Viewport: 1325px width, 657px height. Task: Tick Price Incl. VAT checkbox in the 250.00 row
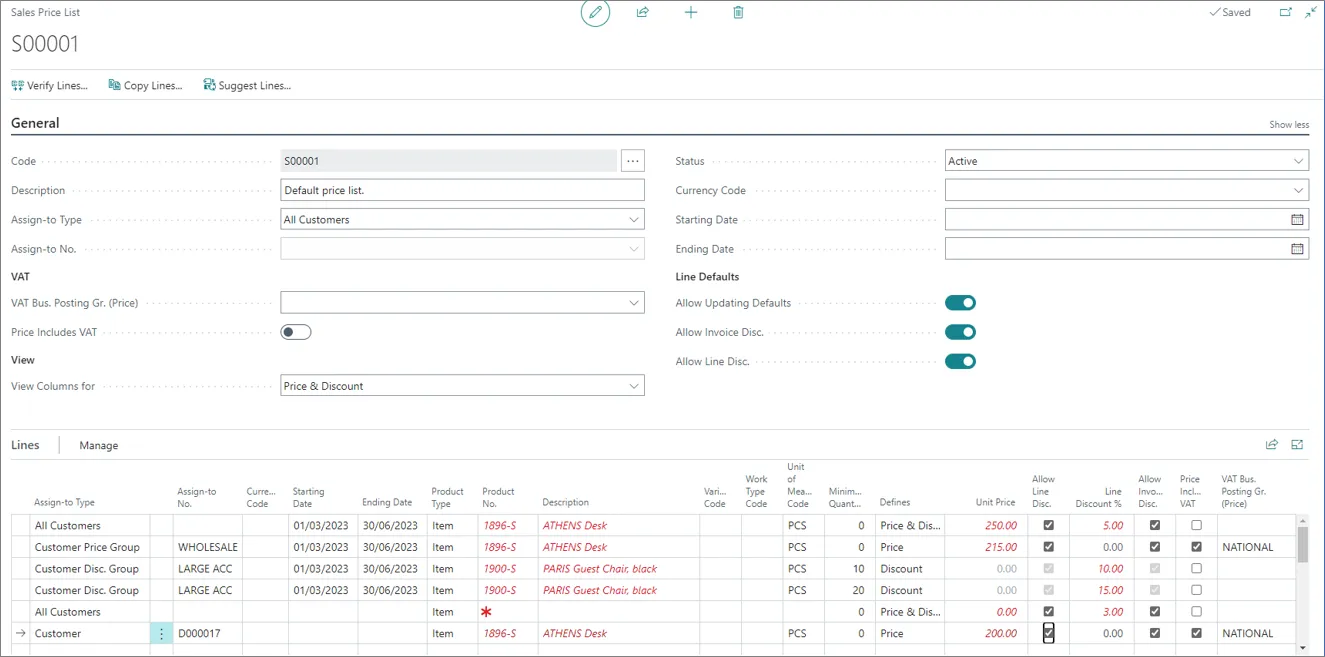tap(1196, 525)
